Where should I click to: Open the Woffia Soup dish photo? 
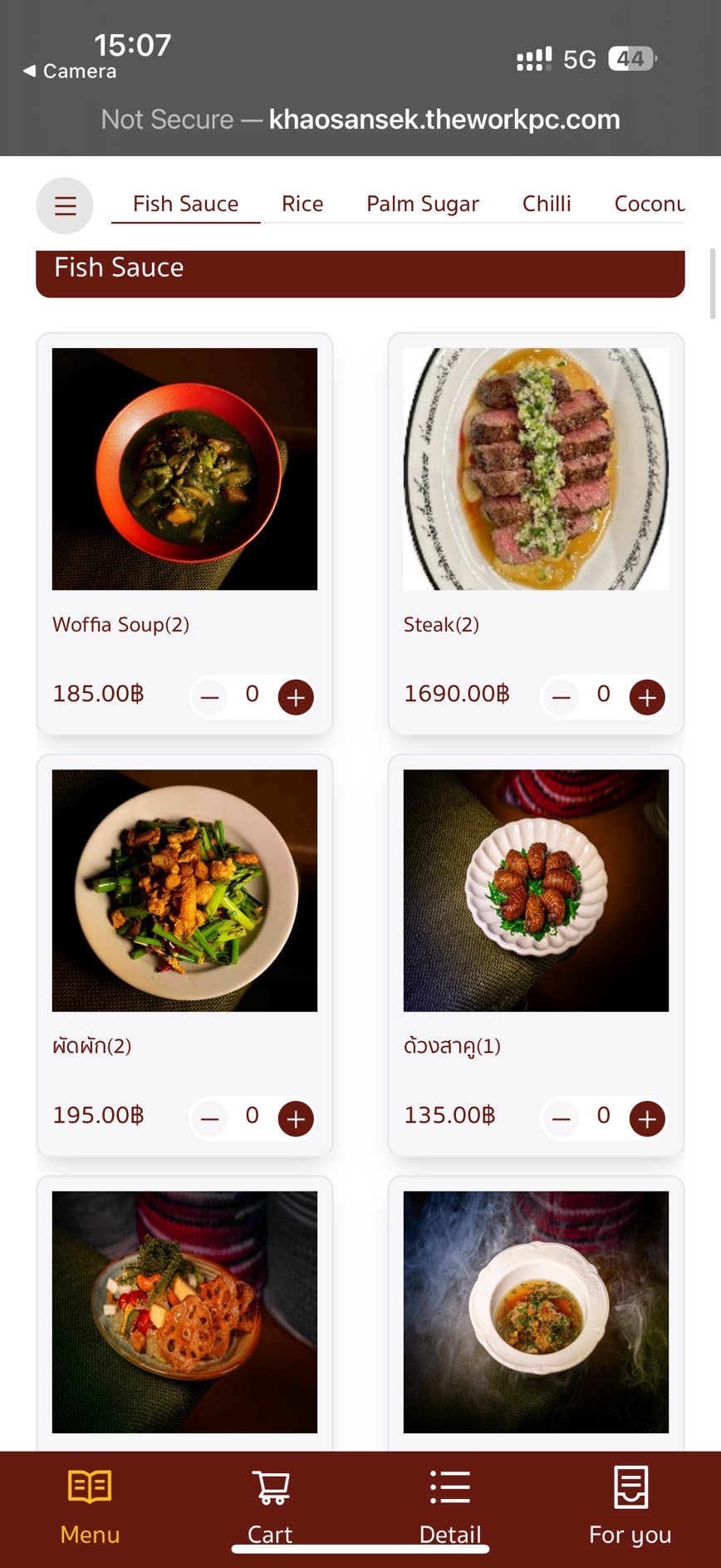(x=184, y=469)
